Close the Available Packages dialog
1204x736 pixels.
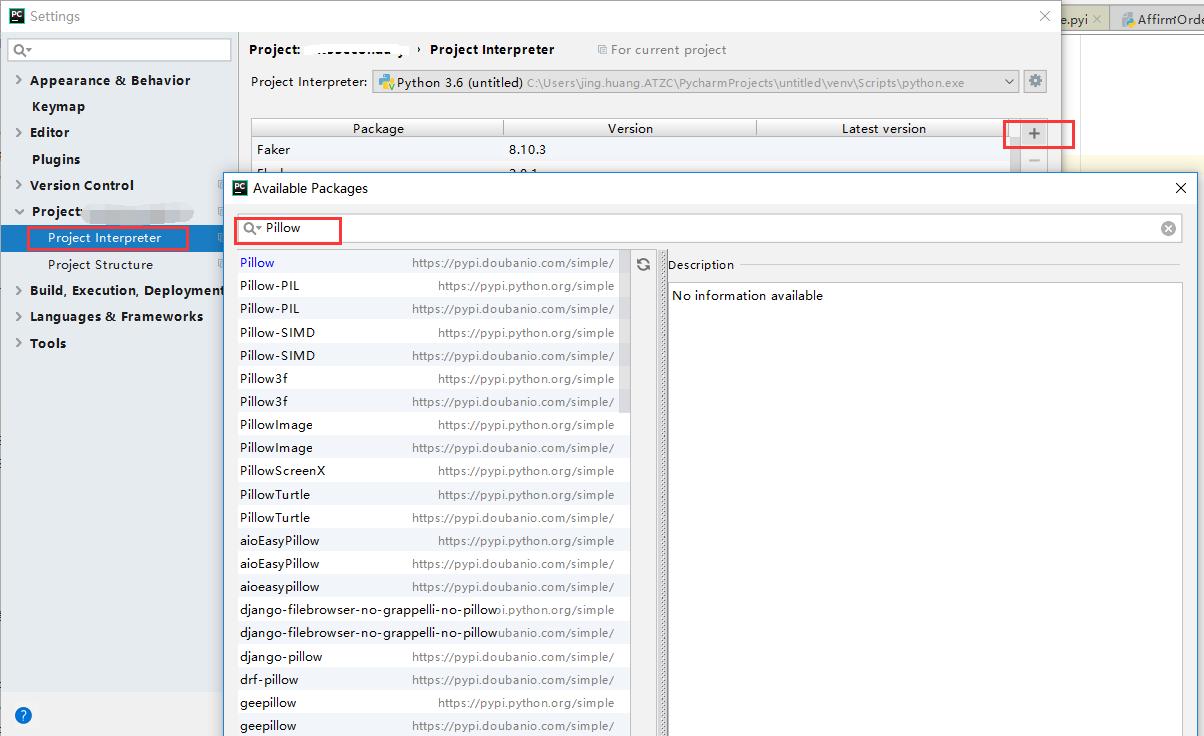pyautogui.click(x=1181, y=188)
